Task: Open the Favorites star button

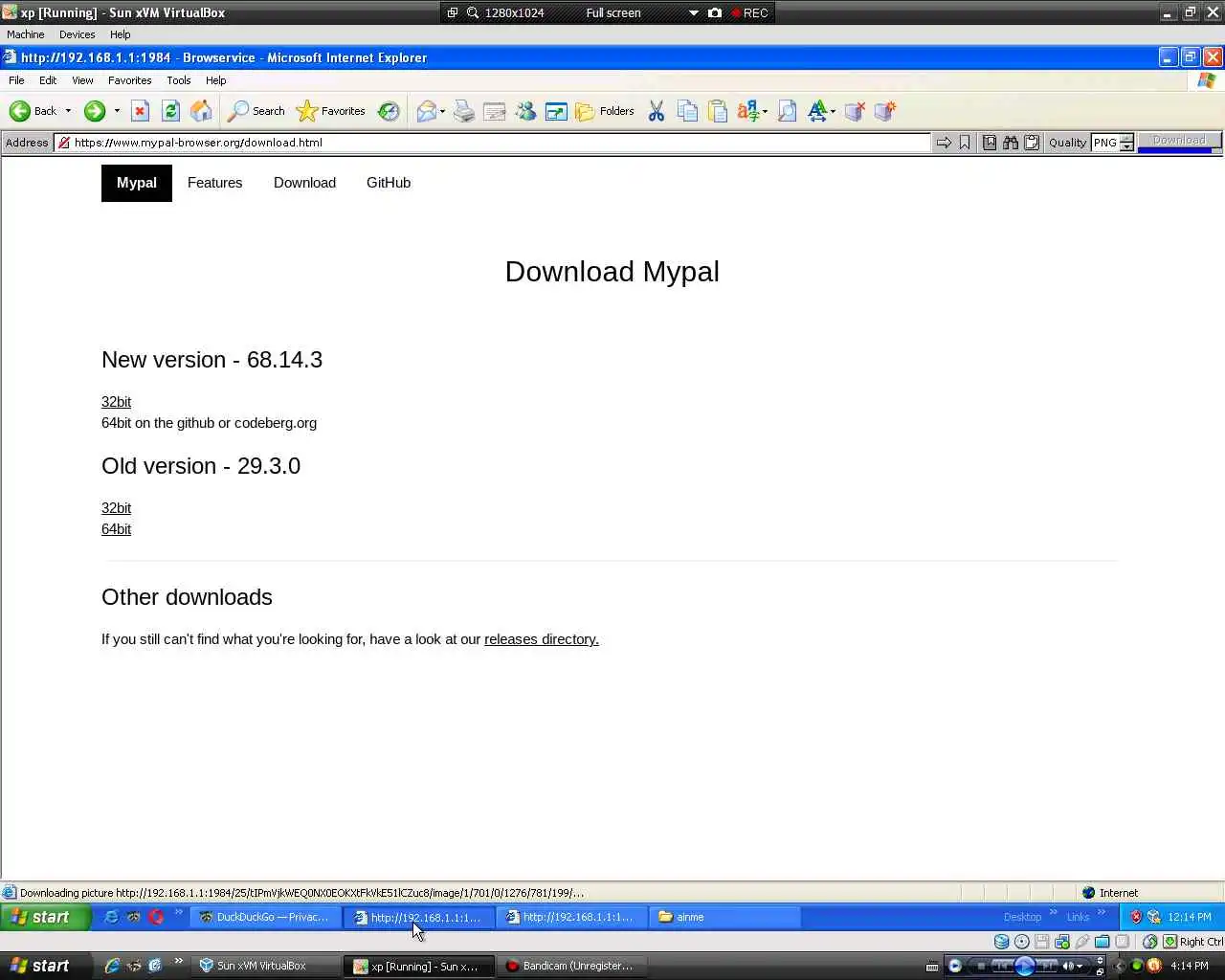Action: pyautogui.click(x=331, y=111)
